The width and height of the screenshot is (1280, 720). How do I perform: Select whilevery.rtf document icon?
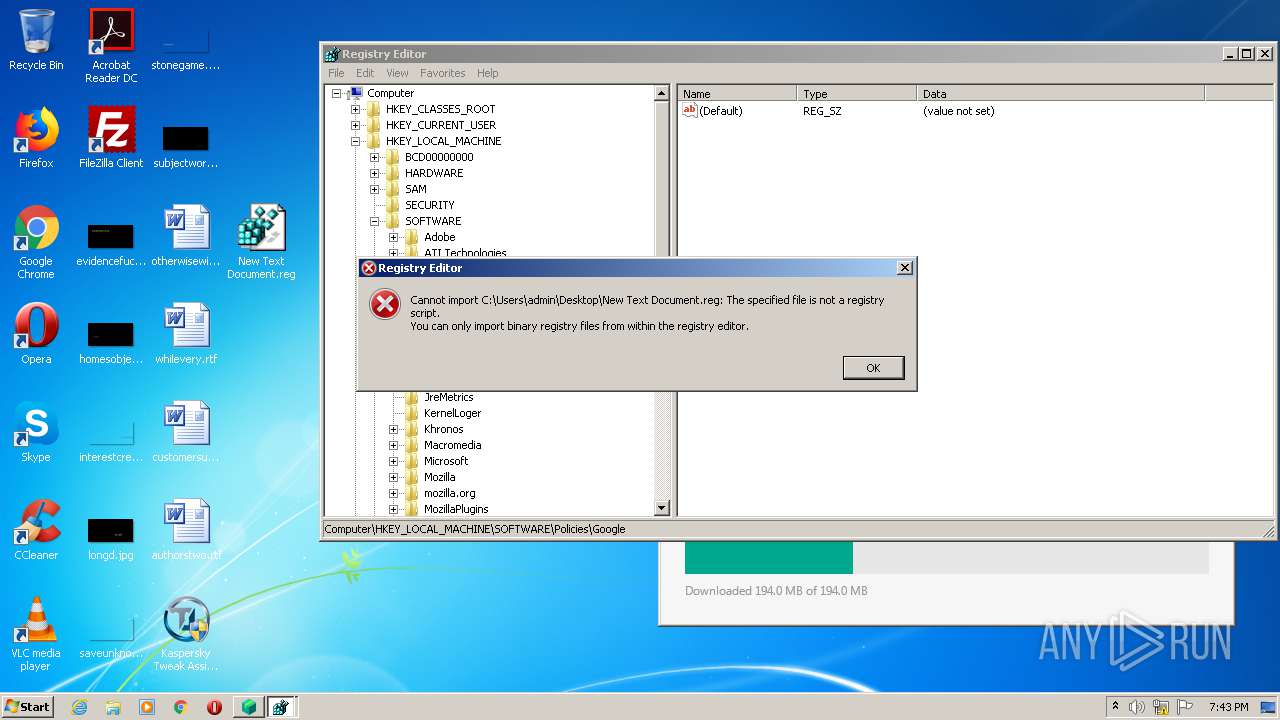click(x=186, y=334)
